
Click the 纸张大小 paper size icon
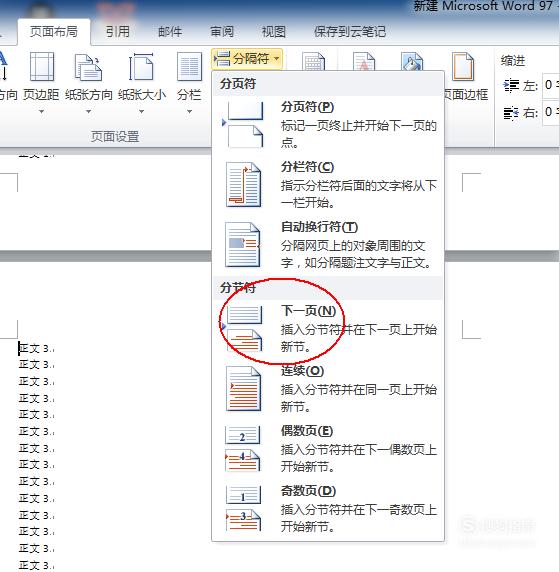142,67
